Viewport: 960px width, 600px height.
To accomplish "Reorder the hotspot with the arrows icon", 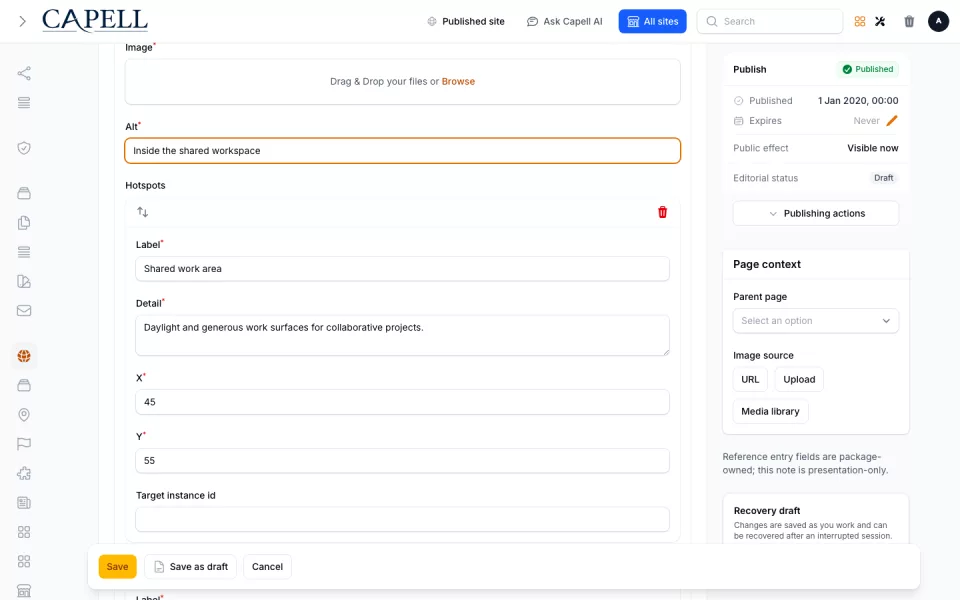I will point(143,212).
